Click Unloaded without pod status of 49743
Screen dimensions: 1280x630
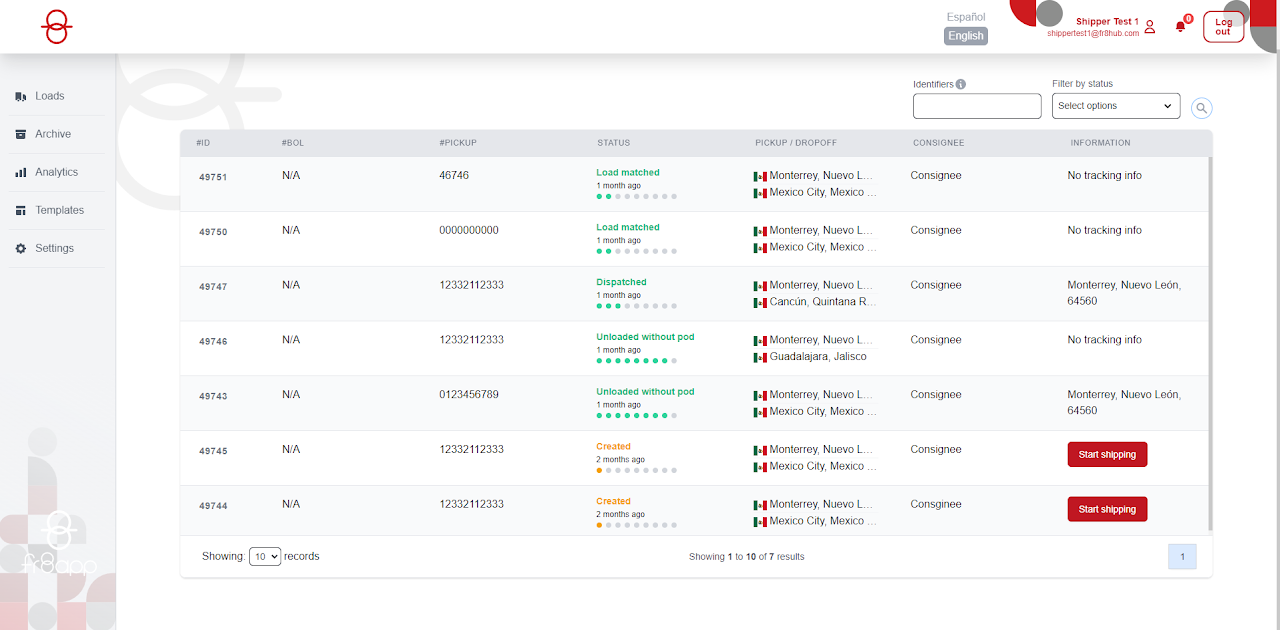click(645, 393)
